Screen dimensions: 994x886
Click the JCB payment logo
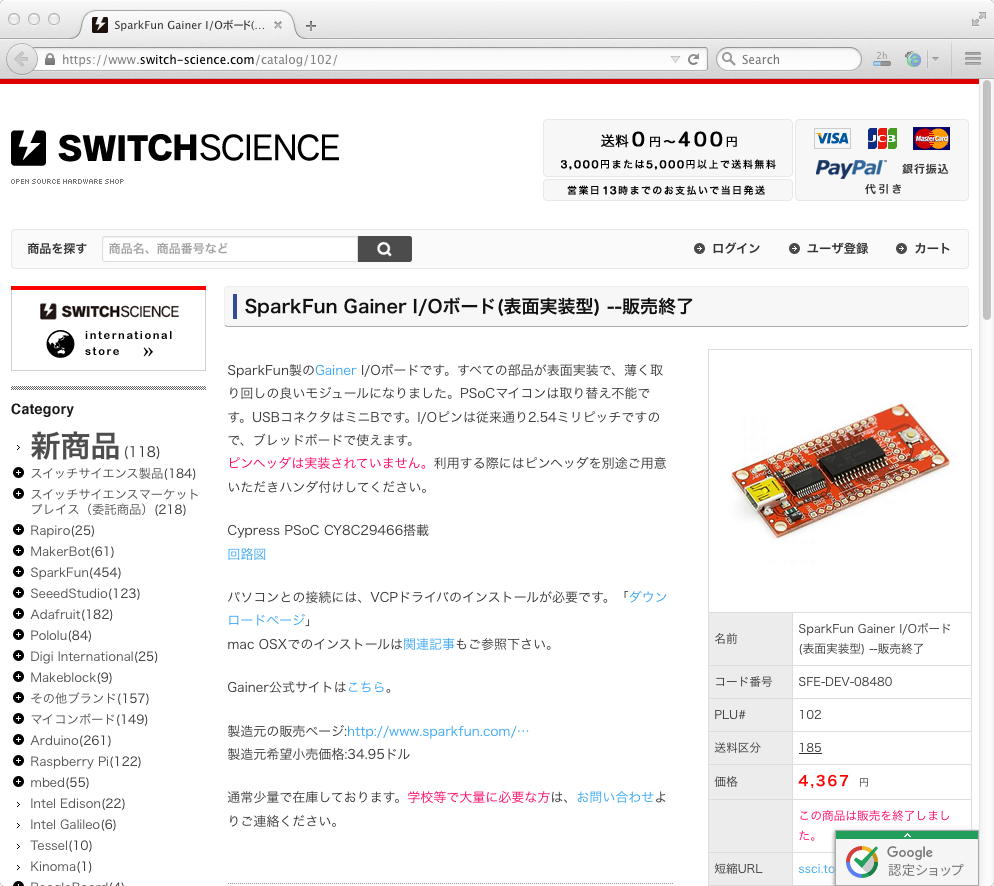coord(882,138)
